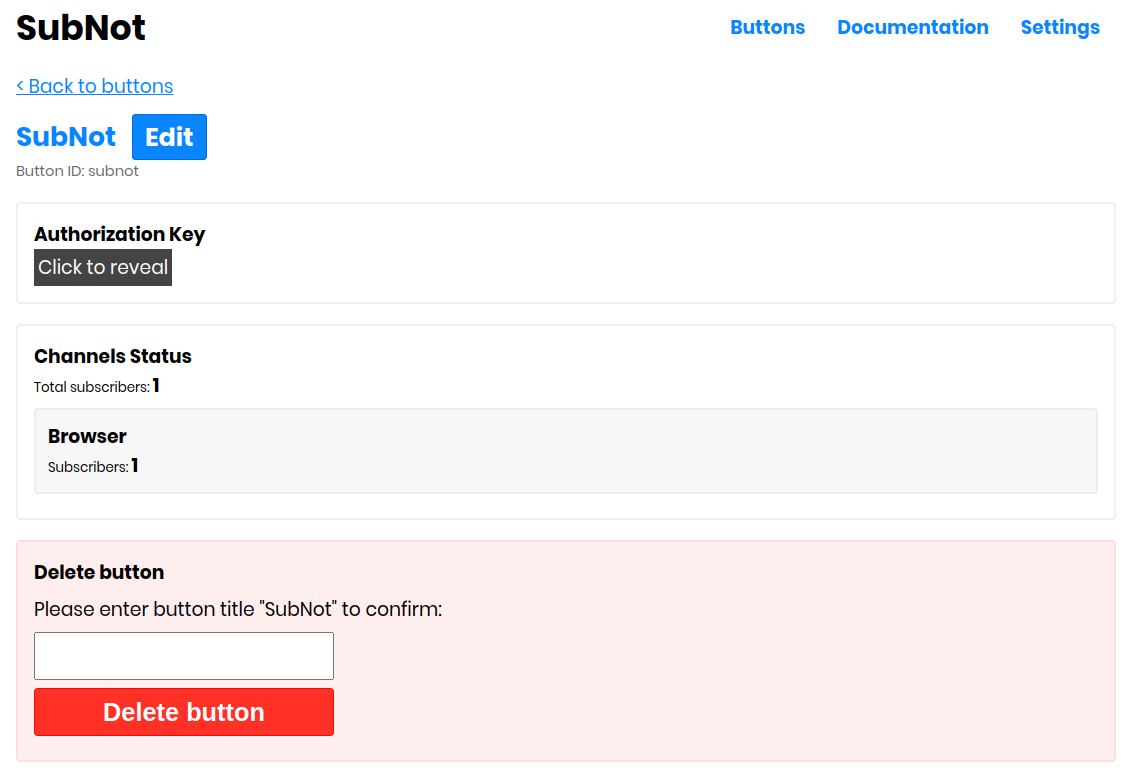Show the hidden authorization key value
The height and width of the screenshot is (781, 1128).
pyautogui.click(x=102, y=267)
